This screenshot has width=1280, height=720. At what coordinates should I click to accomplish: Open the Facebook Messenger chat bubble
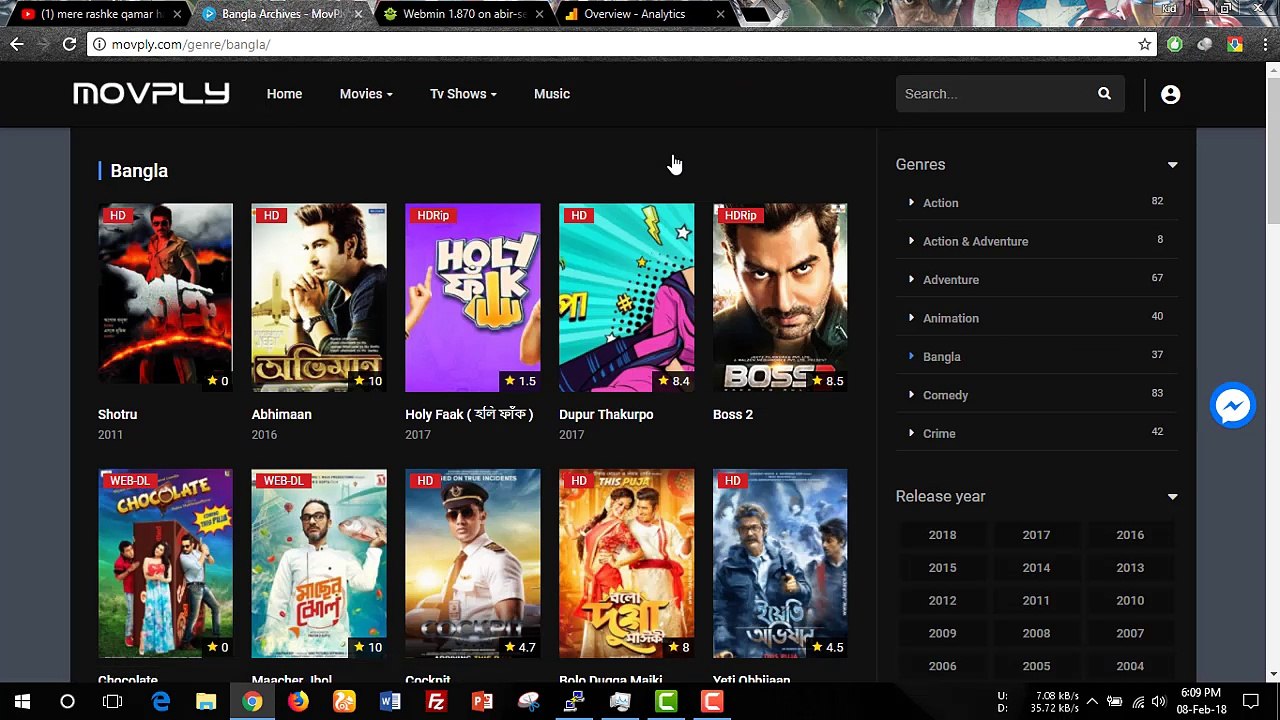(x=1232, y=406)
